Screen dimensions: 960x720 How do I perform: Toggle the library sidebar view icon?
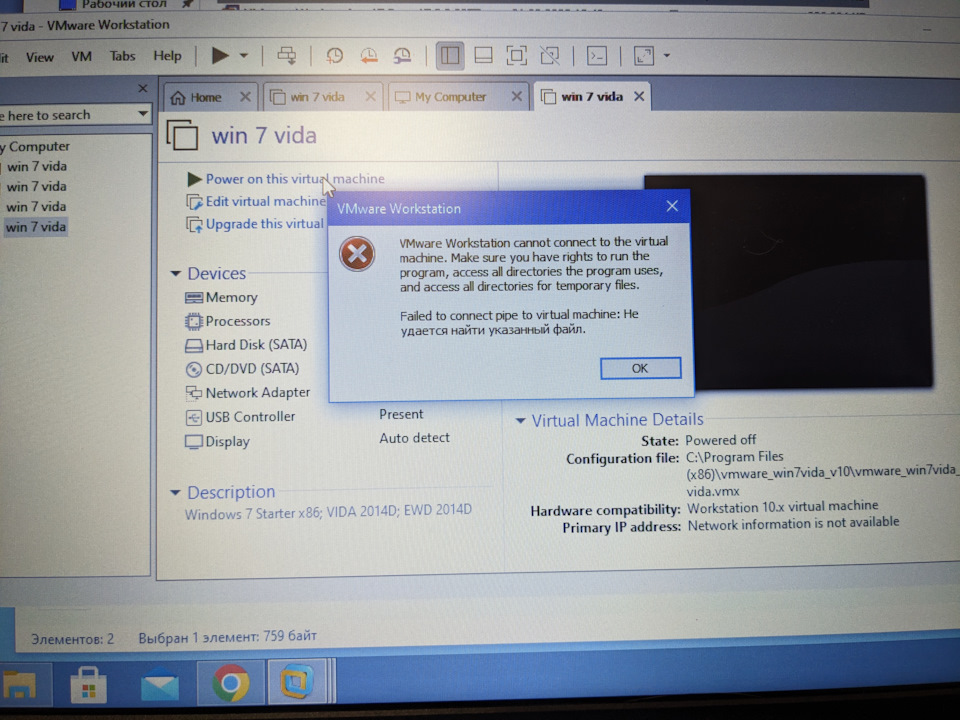point(450,56)
